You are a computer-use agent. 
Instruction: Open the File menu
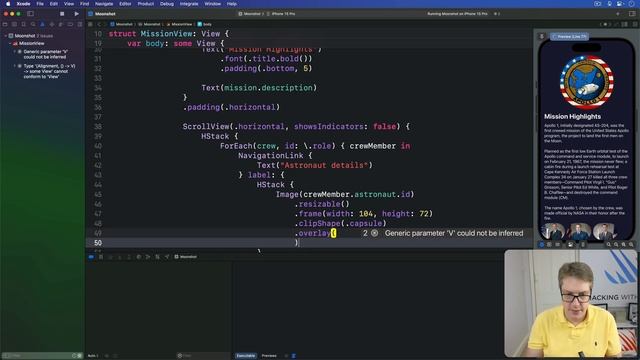click(x=40, y=4)
